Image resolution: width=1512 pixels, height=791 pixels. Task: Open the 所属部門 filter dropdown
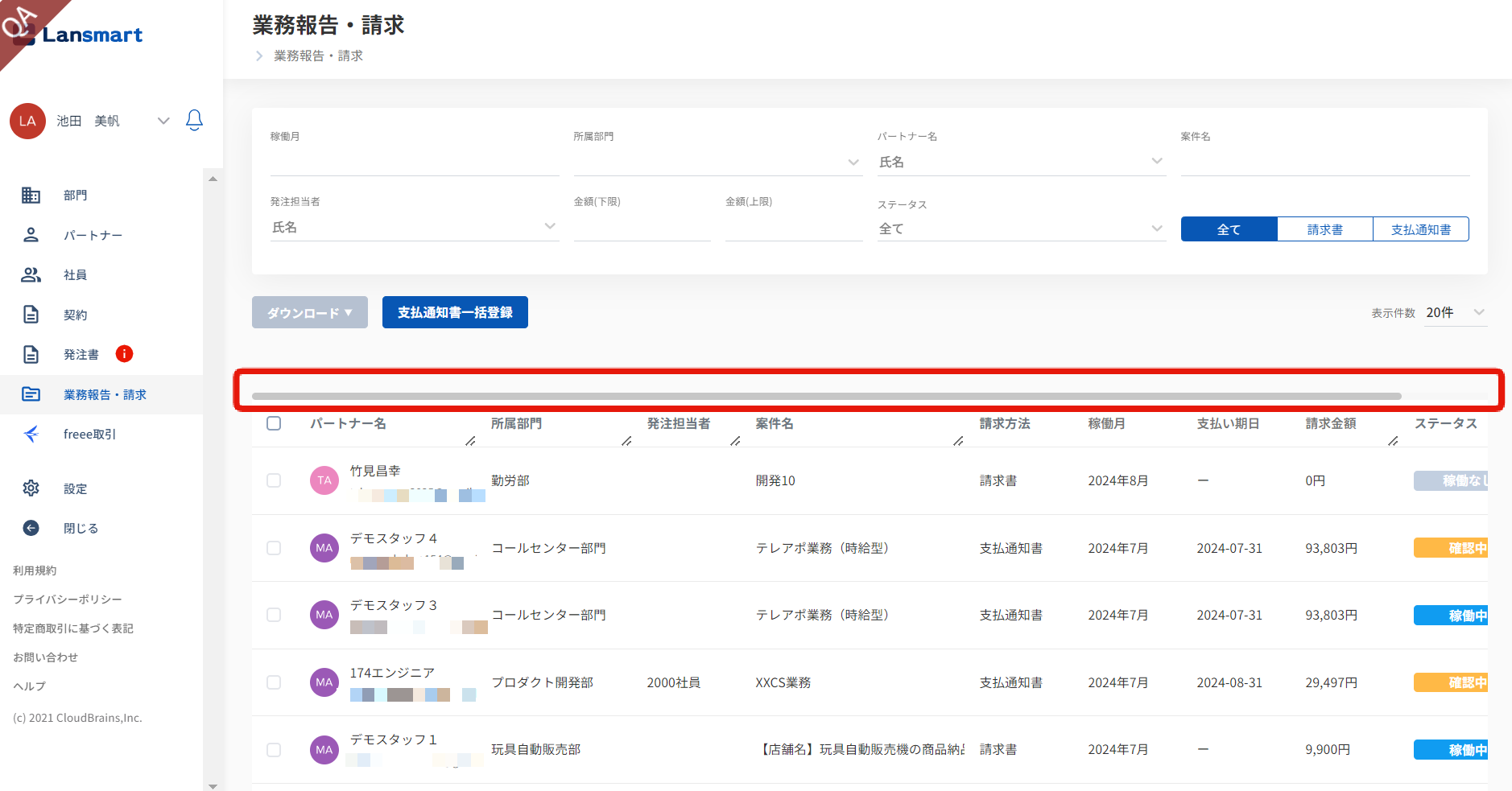[x=717, y=162]
